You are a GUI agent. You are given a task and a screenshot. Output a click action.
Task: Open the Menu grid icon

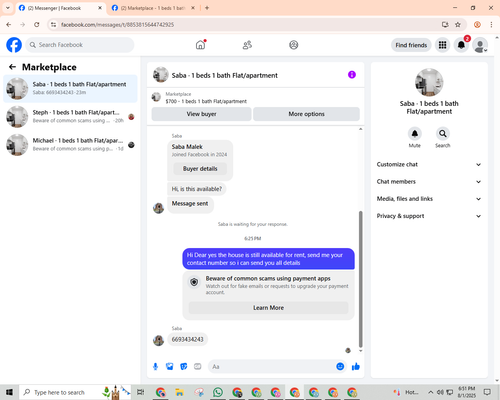(x=442, y=45)
